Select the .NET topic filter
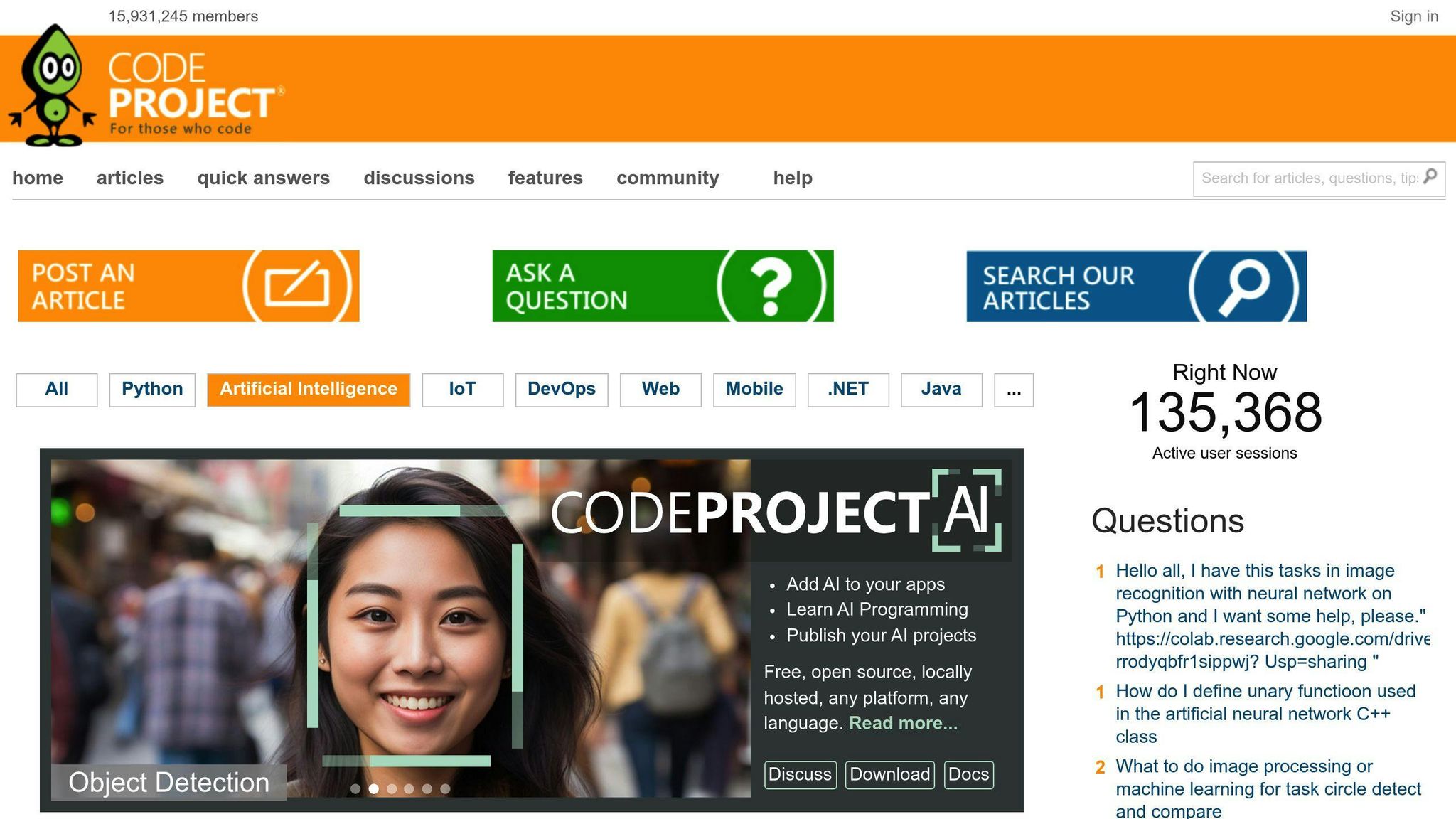Viewport: 1456px width, 819px height. click(847, 390)
